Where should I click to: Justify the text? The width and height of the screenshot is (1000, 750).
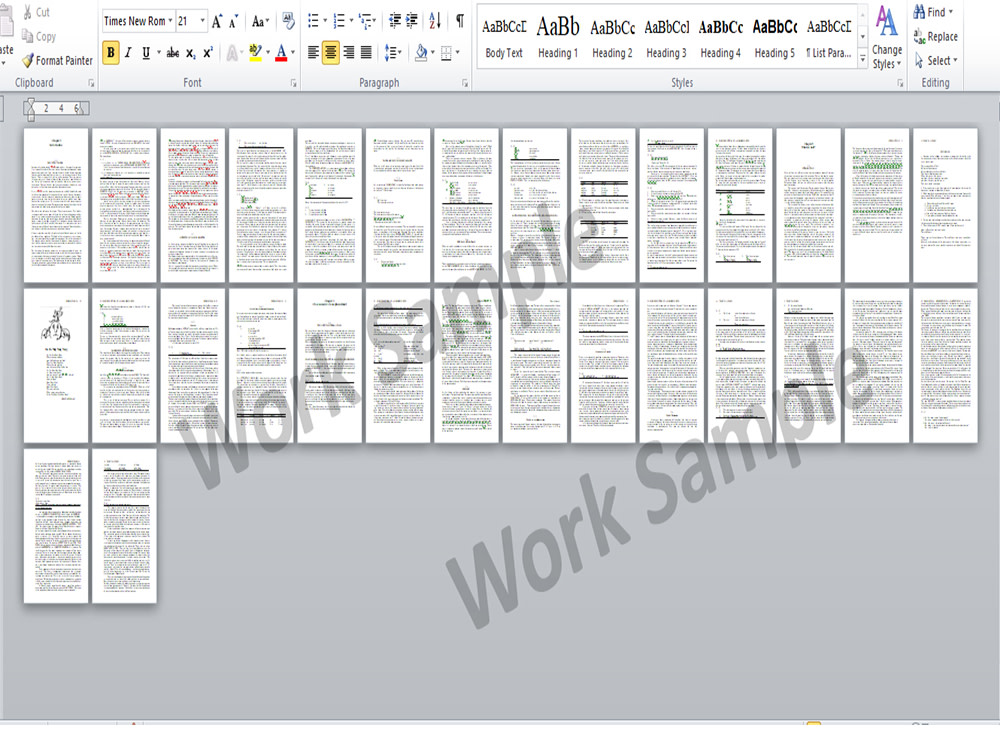point(366,53)
